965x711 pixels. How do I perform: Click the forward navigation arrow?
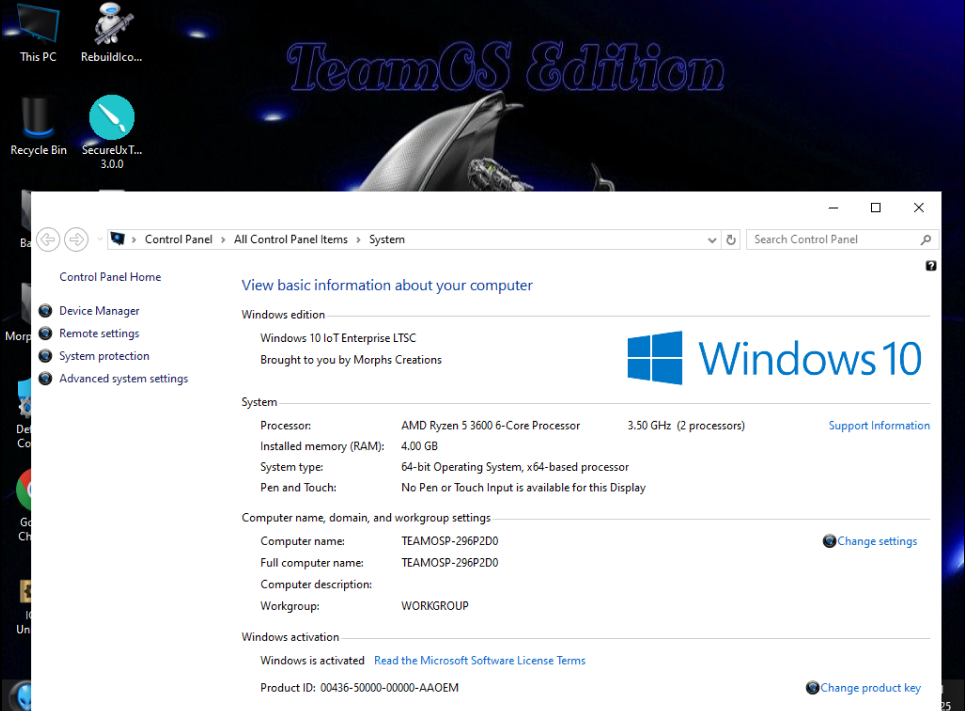(x=76, y=239)
